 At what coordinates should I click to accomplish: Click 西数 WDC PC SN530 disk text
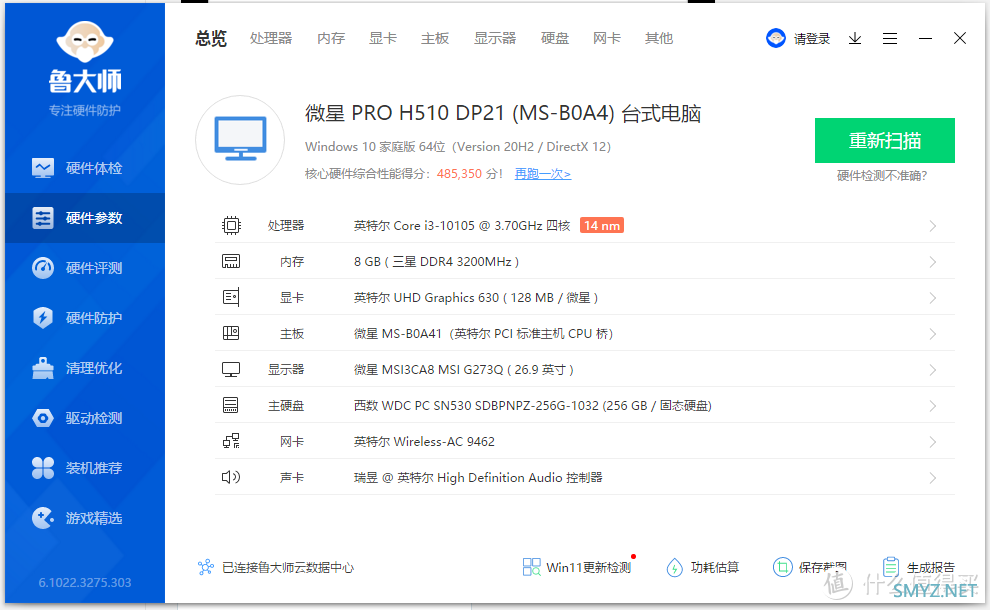pyautogui.click(x=533, y=405)
